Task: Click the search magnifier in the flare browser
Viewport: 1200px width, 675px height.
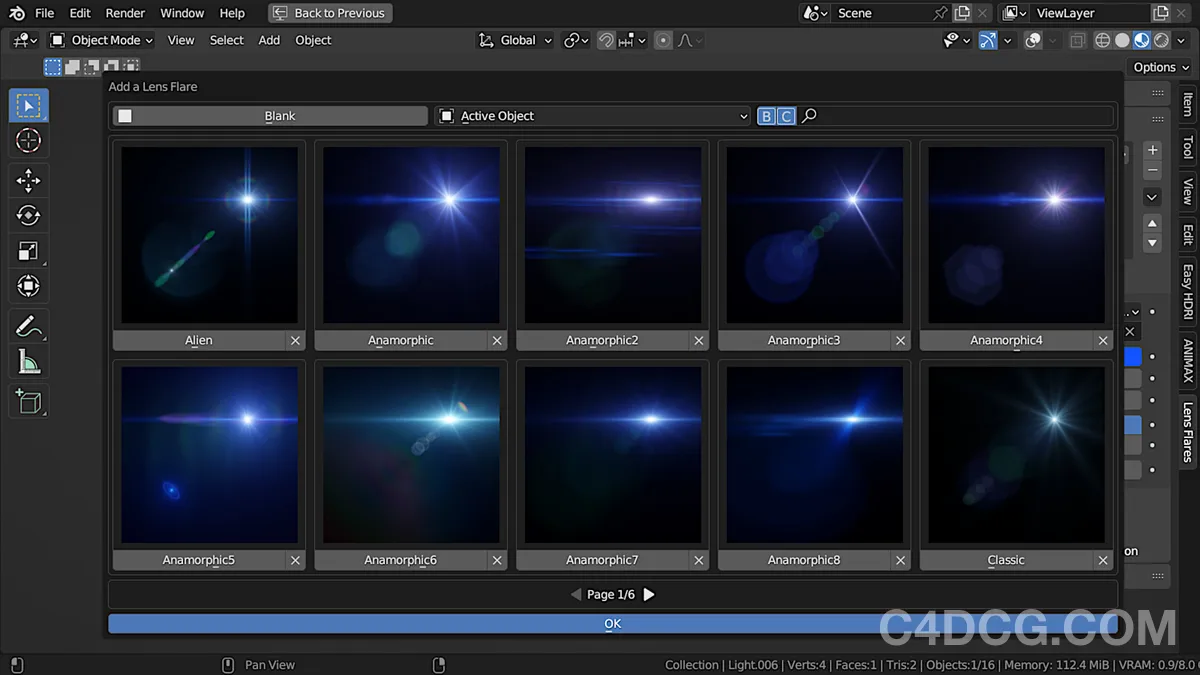Action: point(808,115)
